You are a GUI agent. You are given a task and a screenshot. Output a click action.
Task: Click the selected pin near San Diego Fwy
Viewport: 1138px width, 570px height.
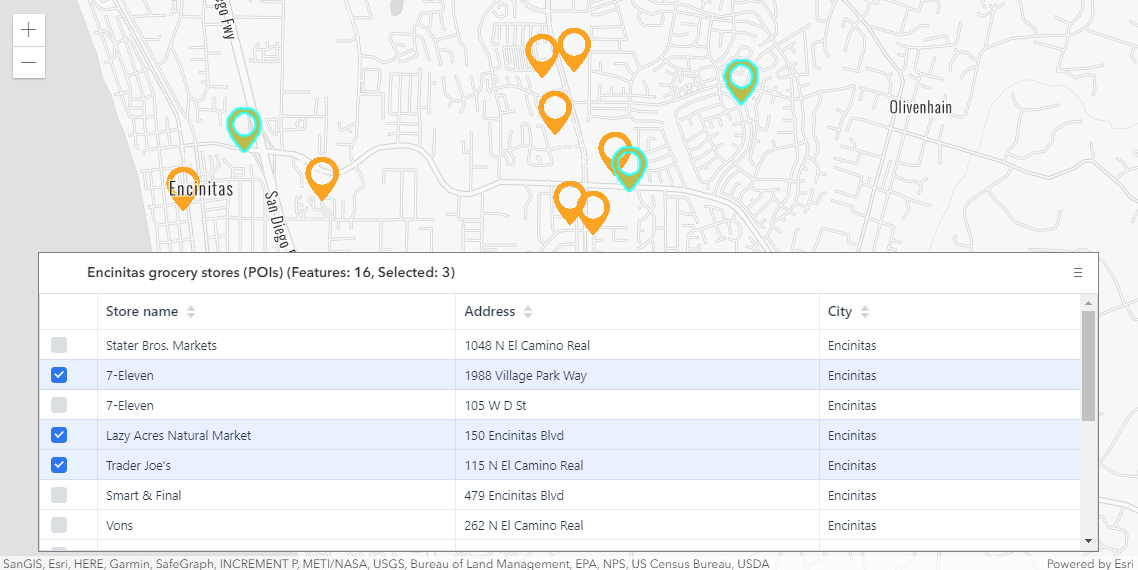[244, 127]
